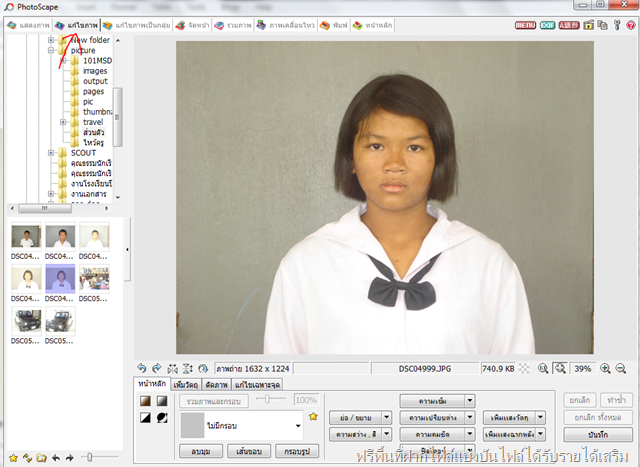640x467 pixels.
Task: Refresh the folder list icon
Action: [x=28, y=458]
